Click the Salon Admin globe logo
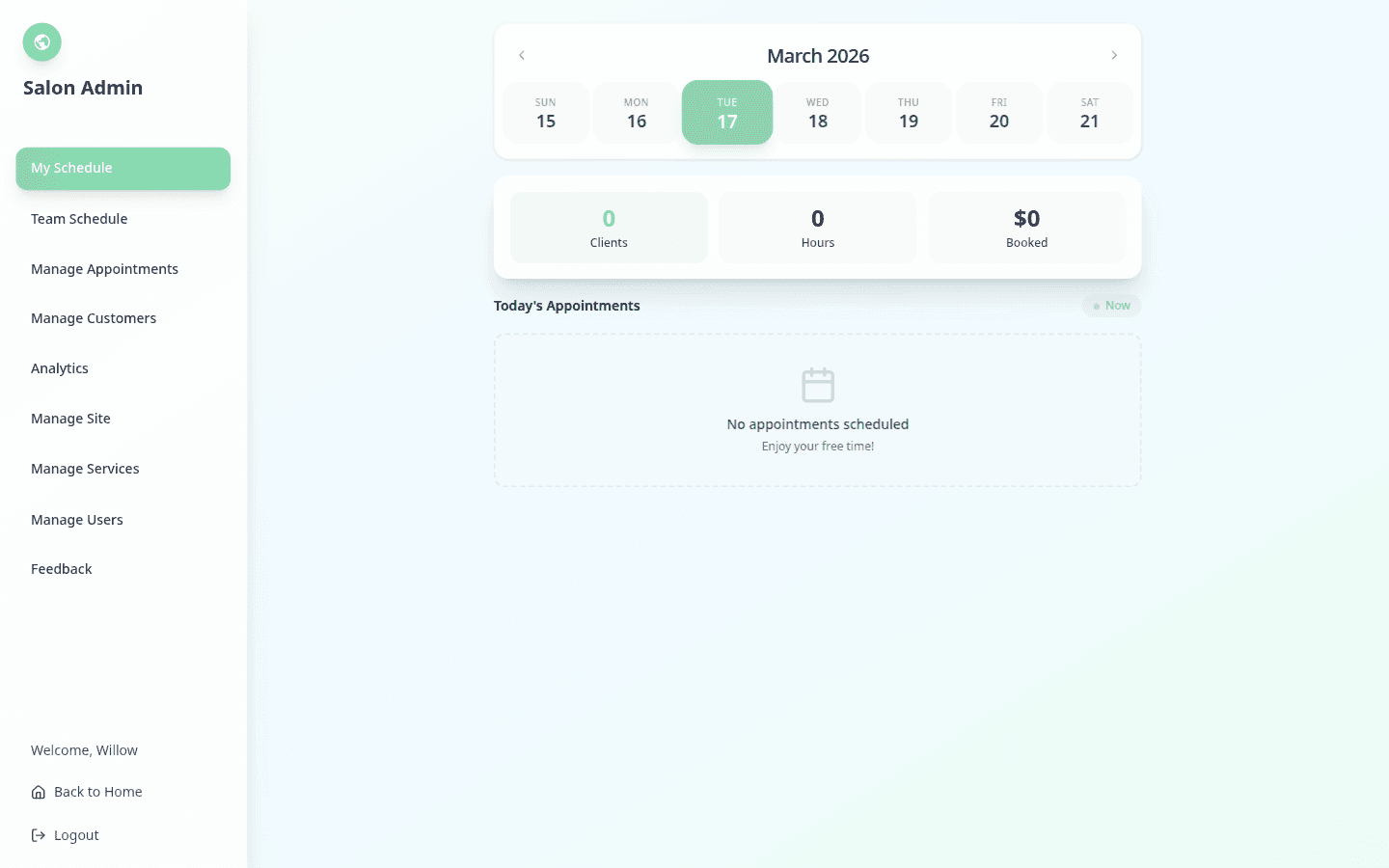The height and width of the screenshot is (868, 1389). tap(41, 41)
